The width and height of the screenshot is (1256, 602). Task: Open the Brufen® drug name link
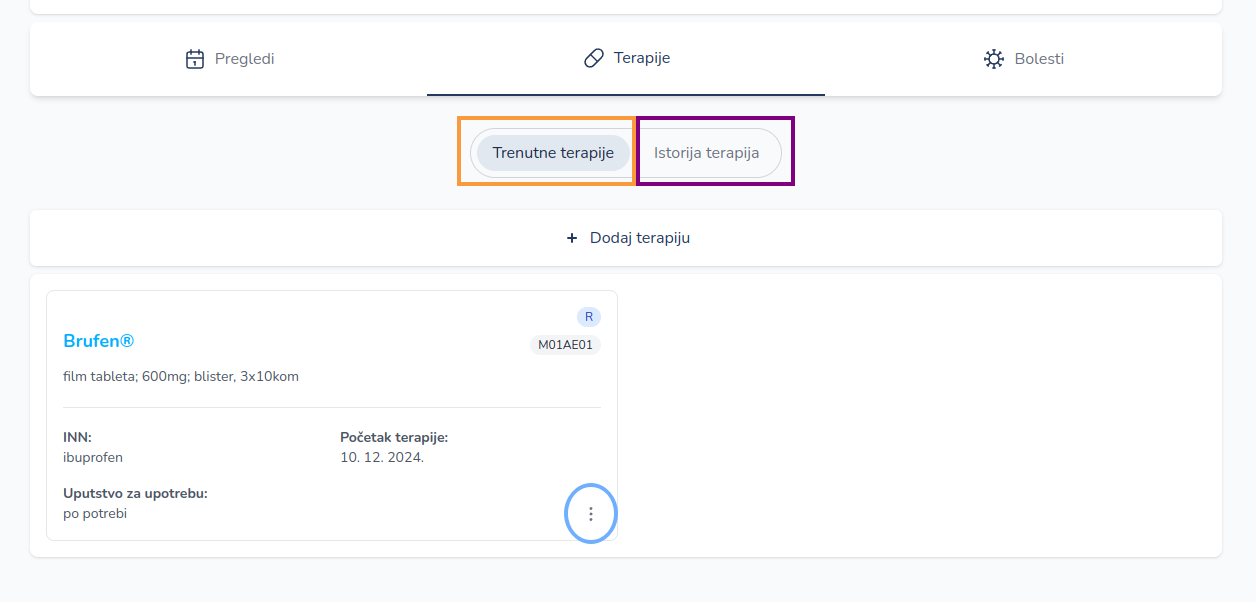point(98,341)
